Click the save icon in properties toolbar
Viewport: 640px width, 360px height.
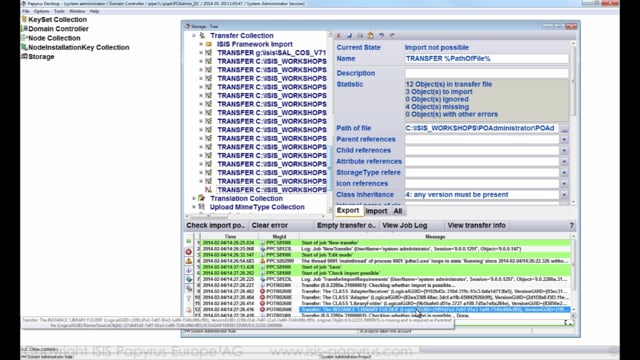pos(349,36)
